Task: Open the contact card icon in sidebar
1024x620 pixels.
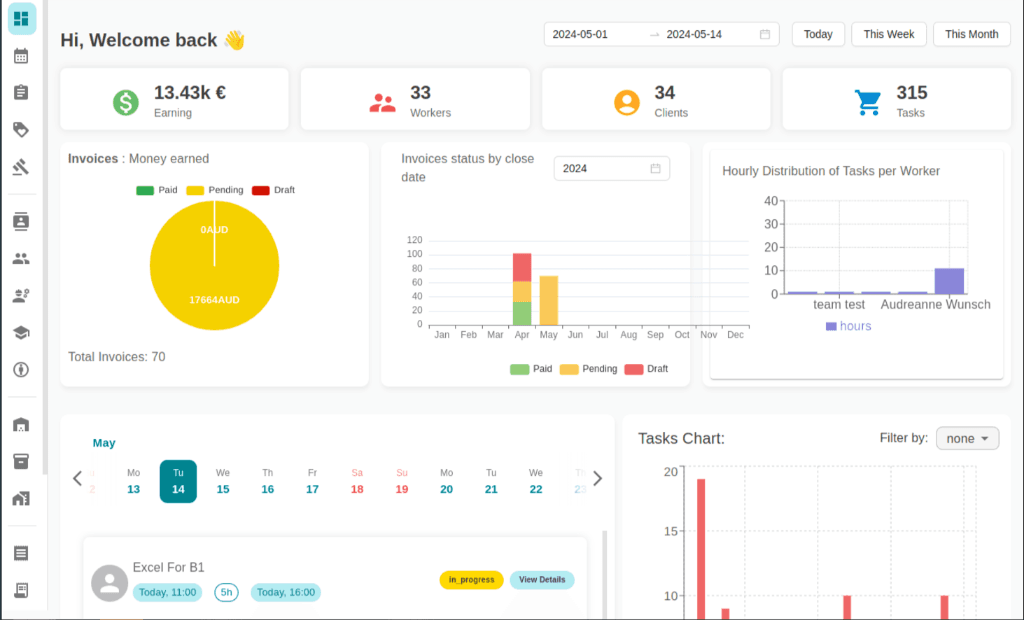Action: 21,220
